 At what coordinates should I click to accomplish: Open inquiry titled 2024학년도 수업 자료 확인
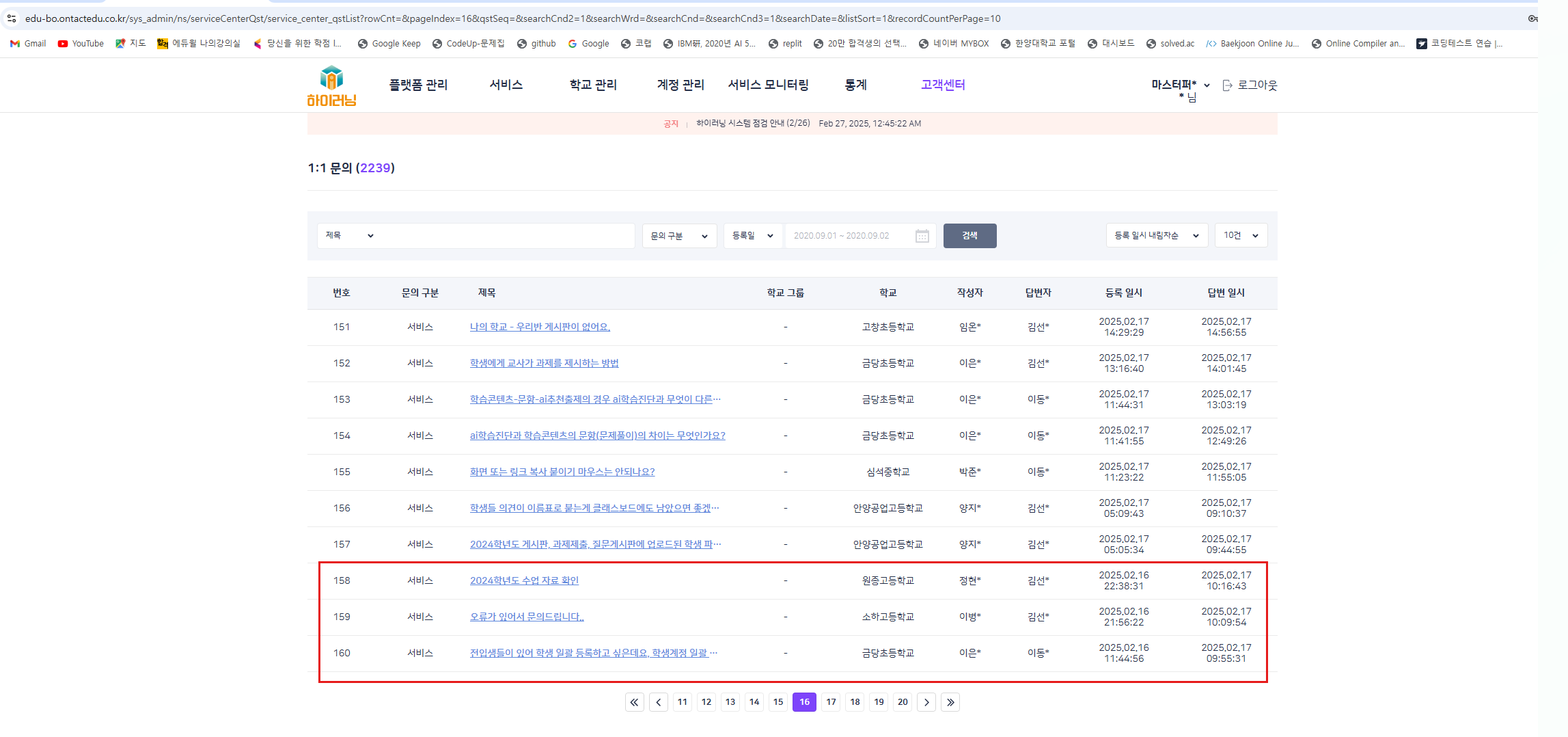524,580
